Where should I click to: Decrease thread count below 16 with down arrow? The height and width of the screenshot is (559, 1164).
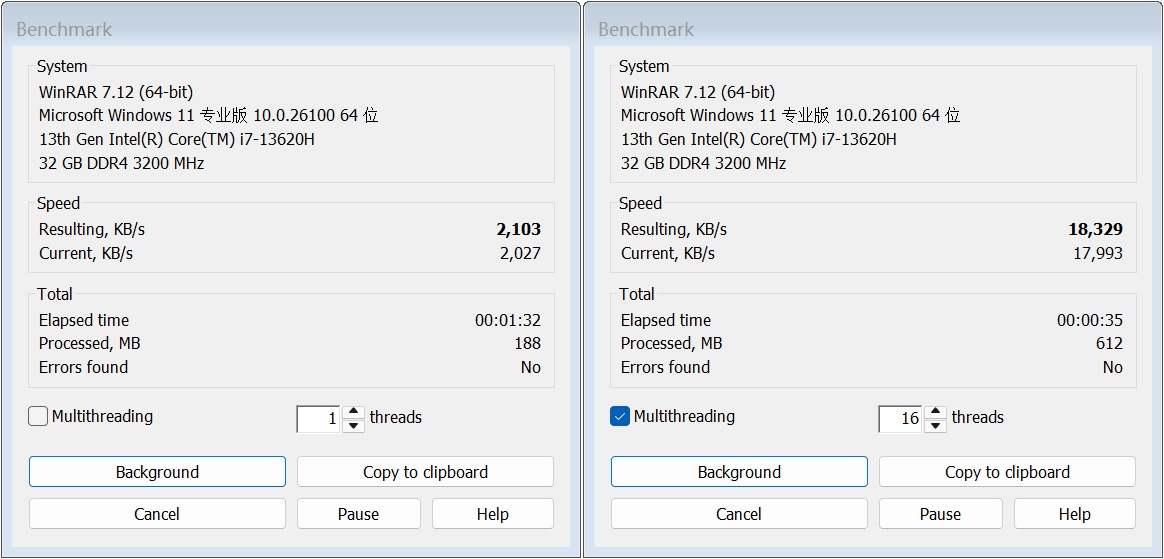point(935,425)
